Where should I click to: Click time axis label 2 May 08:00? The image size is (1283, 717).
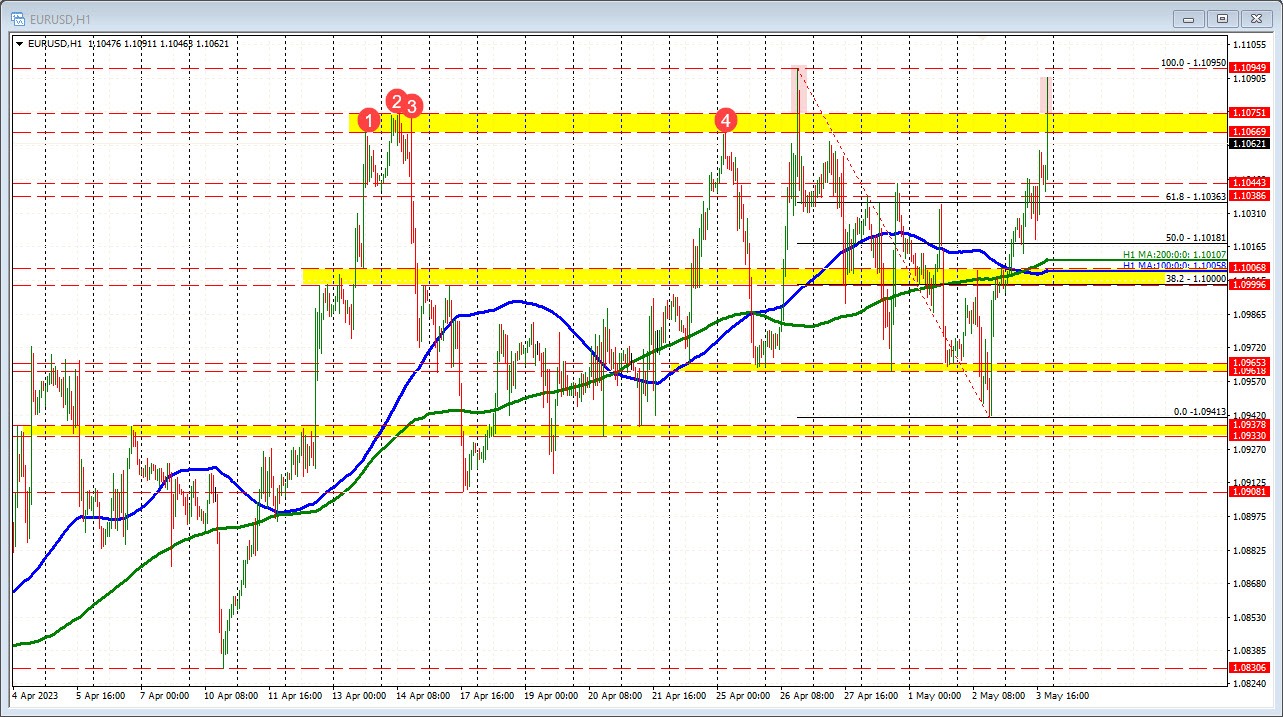point(998,694)
